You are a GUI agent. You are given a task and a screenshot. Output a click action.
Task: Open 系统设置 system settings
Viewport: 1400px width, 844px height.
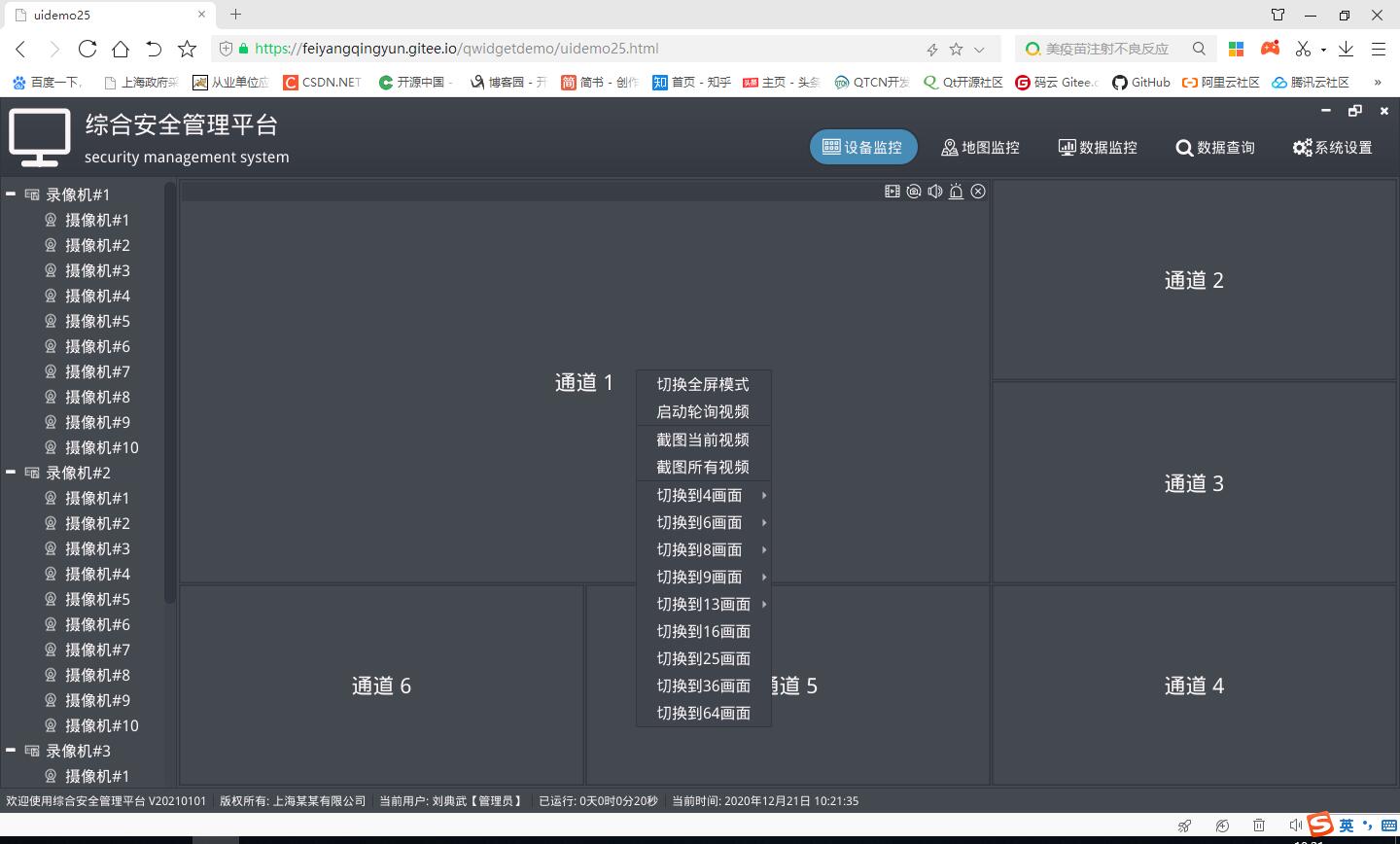1332,148
